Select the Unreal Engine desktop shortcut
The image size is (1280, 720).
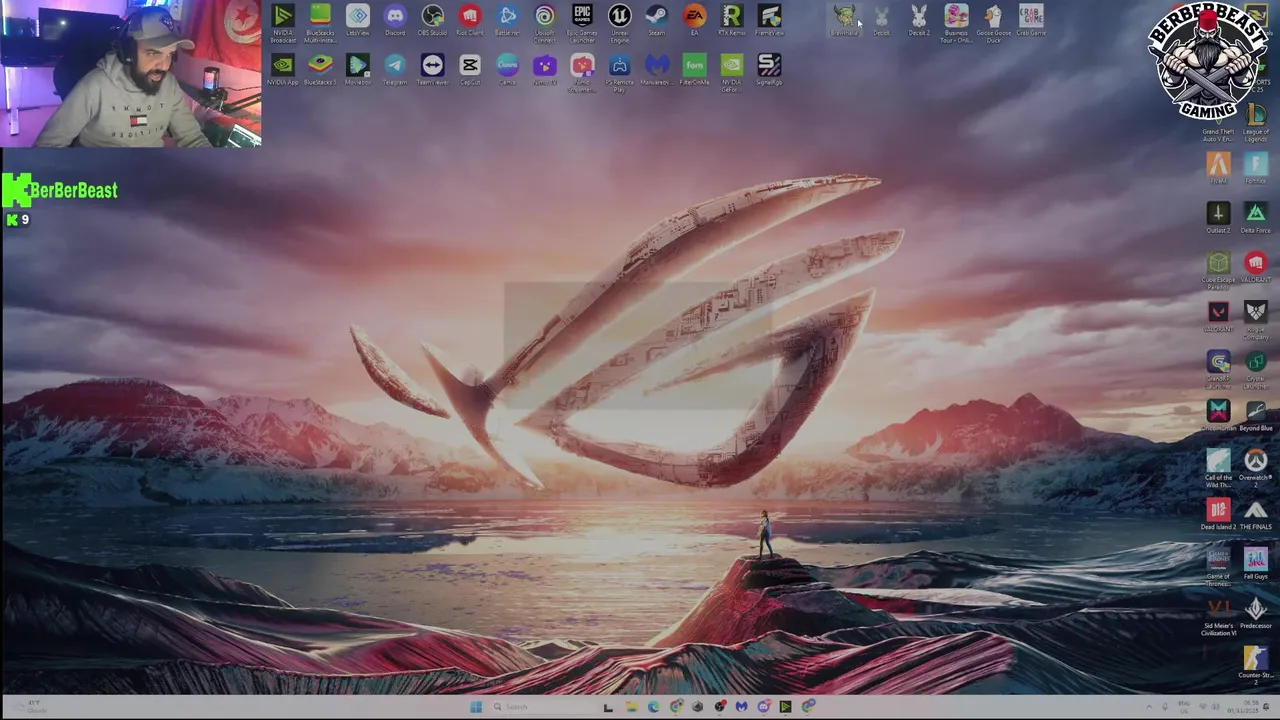click(x=619, y=22)
